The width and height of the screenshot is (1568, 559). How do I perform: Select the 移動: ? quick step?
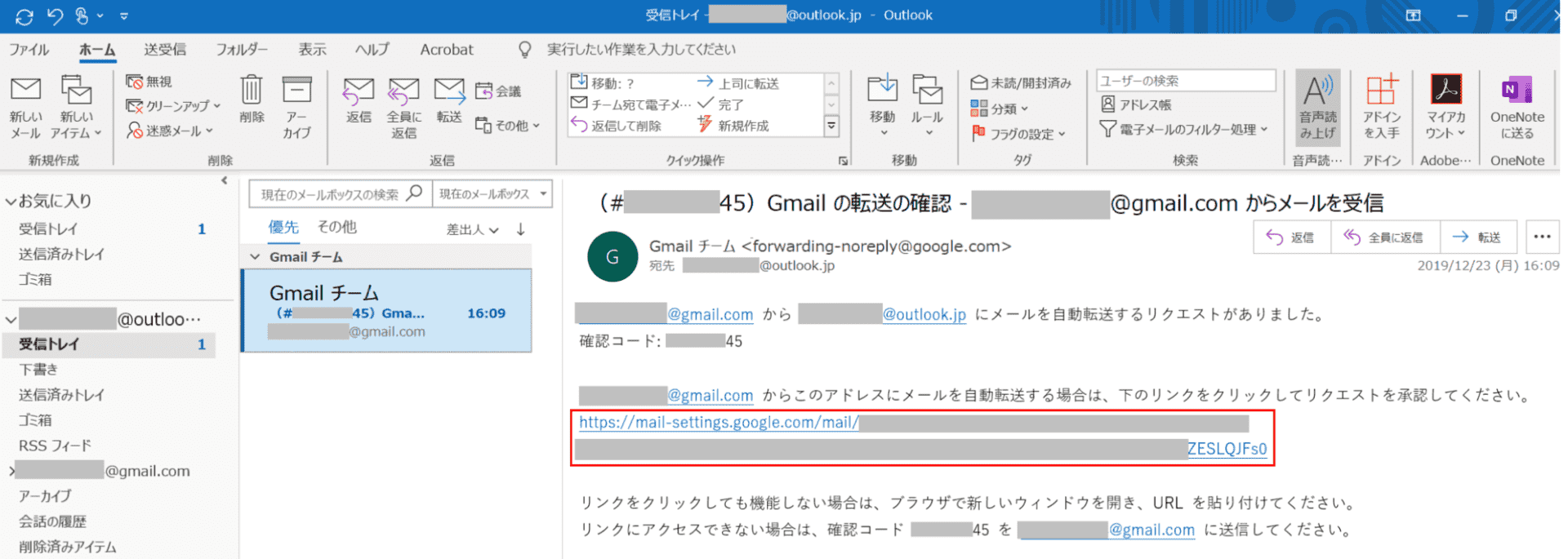[x=603, y=82]
